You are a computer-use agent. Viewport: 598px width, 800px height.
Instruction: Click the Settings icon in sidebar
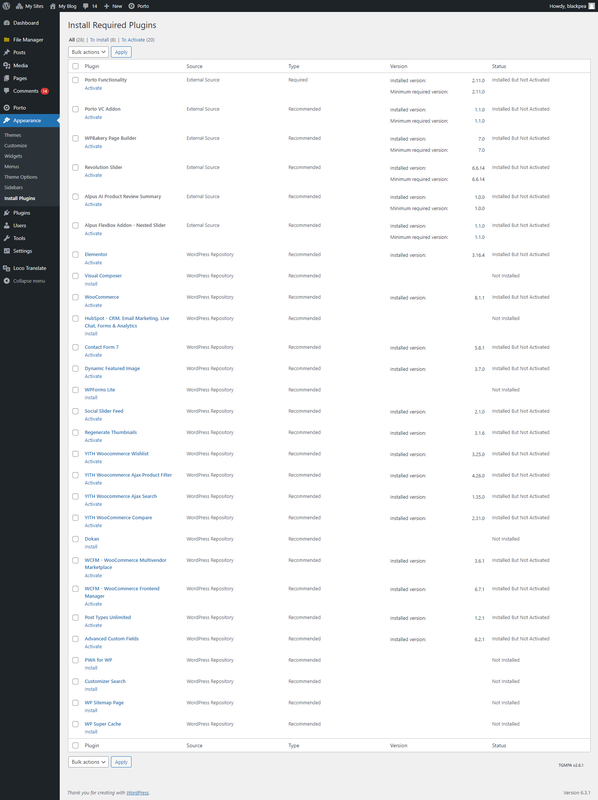pyautogui.click(x=7, y=251)
